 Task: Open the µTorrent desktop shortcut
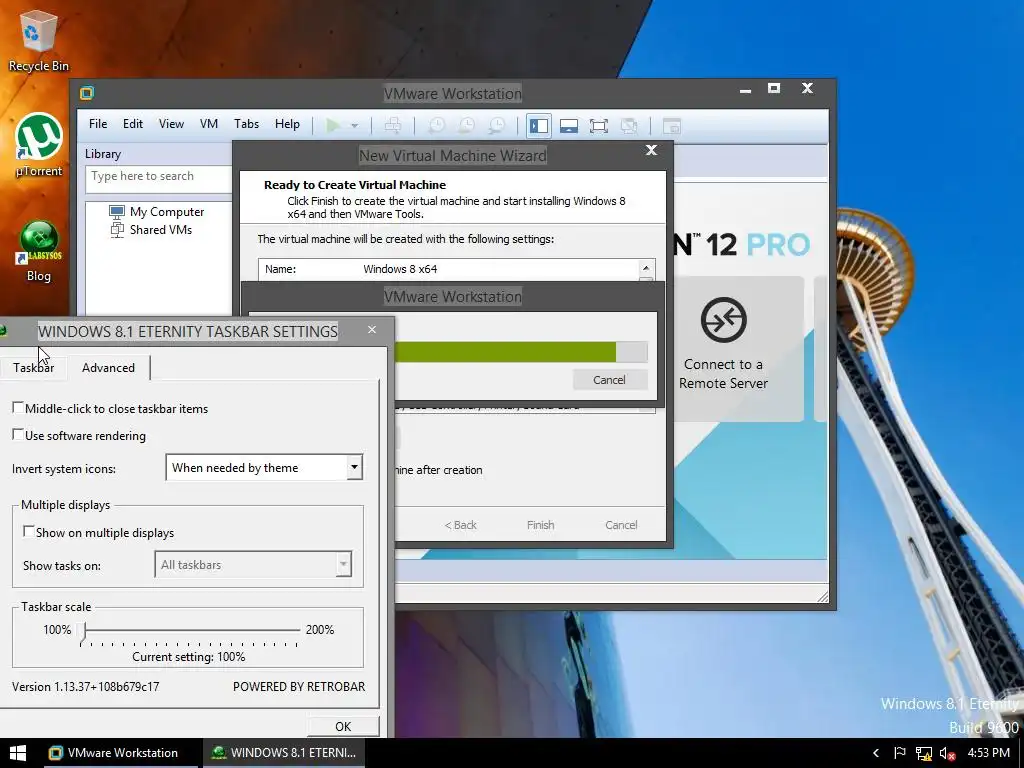(39, 145)
